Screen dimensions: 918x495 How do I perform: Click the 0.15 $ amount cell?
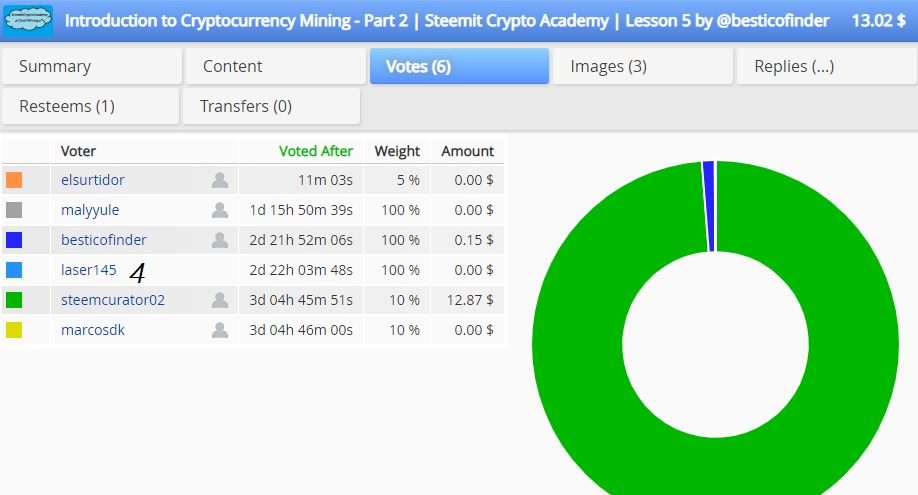tap(467, 240)
